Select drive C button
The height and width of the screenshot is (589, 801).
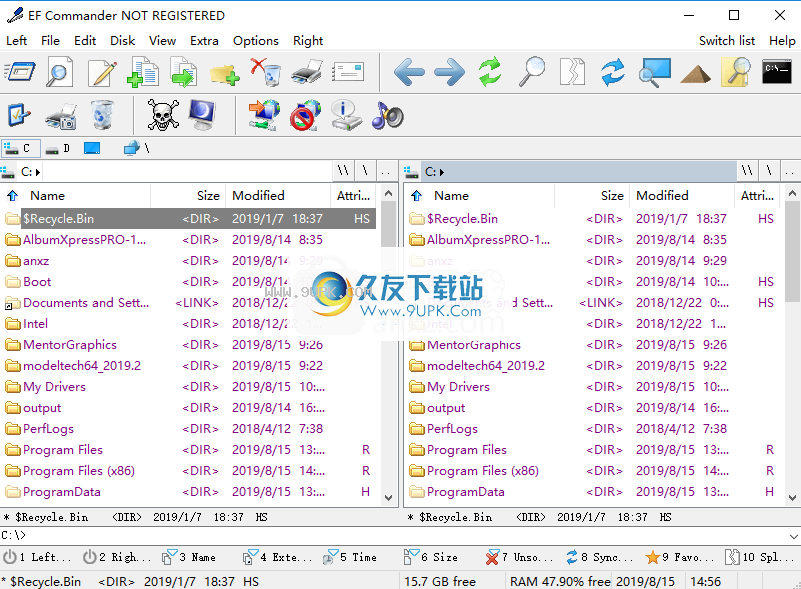[x=19, y=149]
